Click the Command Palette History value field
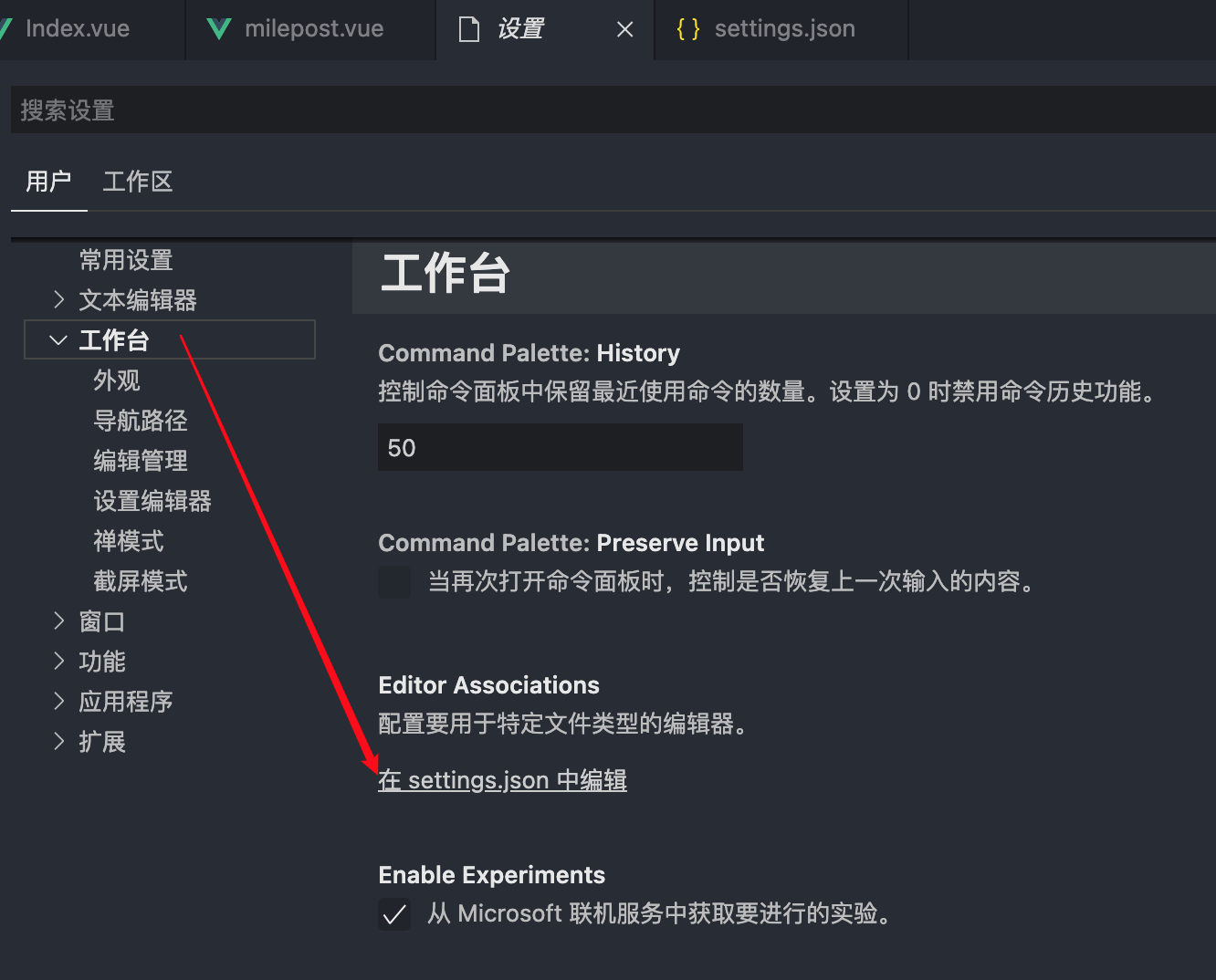Viewport: 1216px width, 980px height. coord(560,447)
